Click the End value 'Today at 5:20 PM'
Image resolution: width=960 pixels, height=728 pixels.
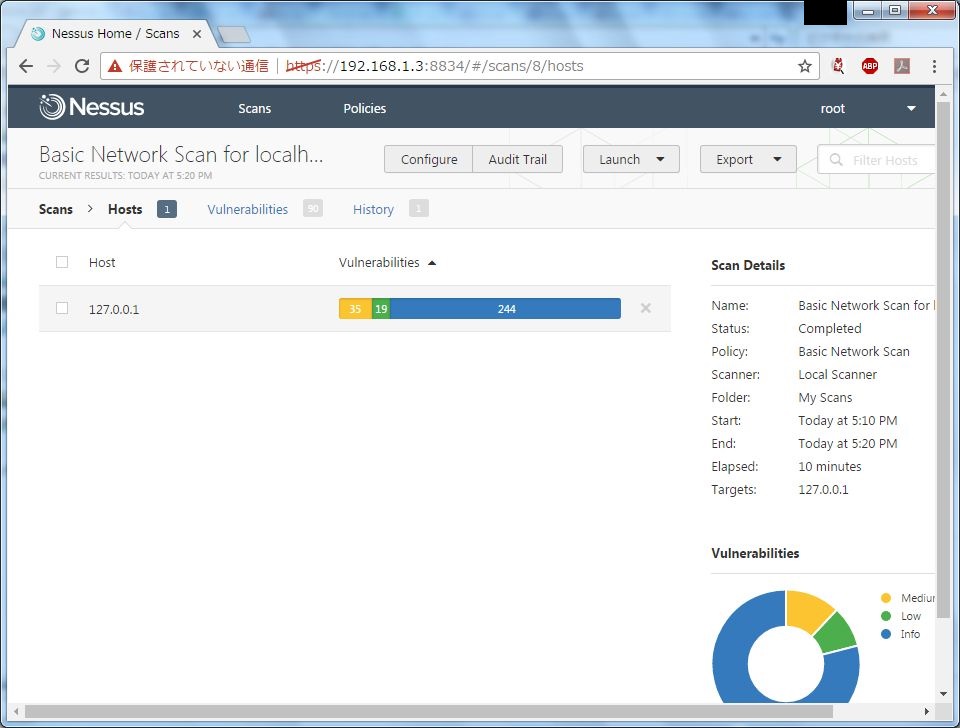click(847, 444)
